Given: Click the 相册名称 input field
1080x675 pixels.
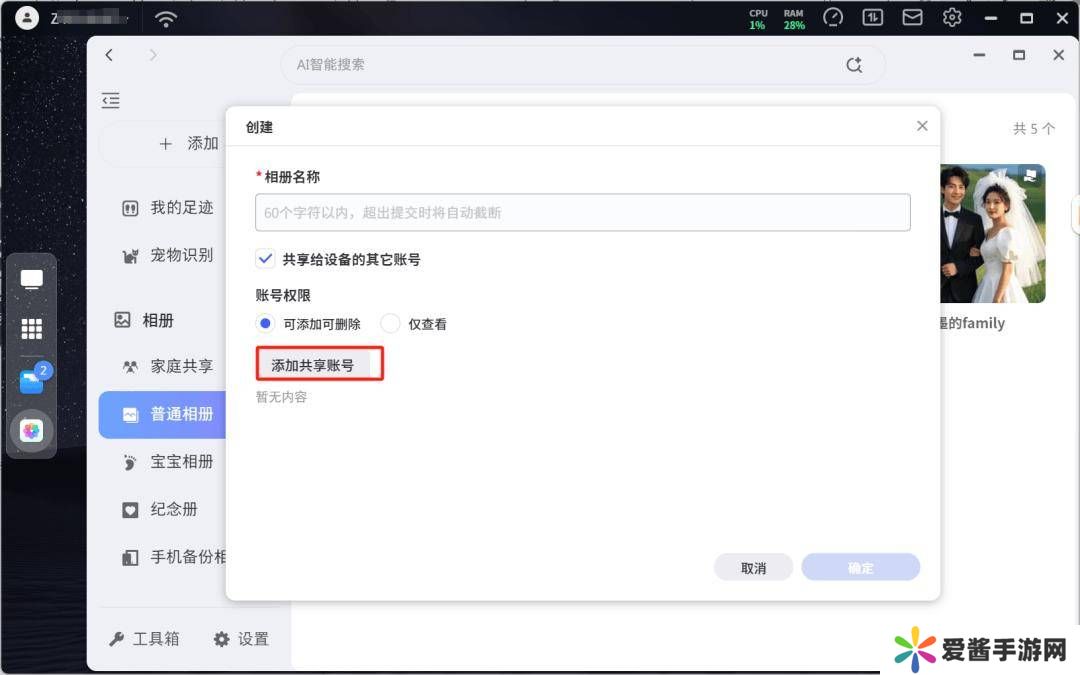Looking at the screenshot, I should (582, 213).
